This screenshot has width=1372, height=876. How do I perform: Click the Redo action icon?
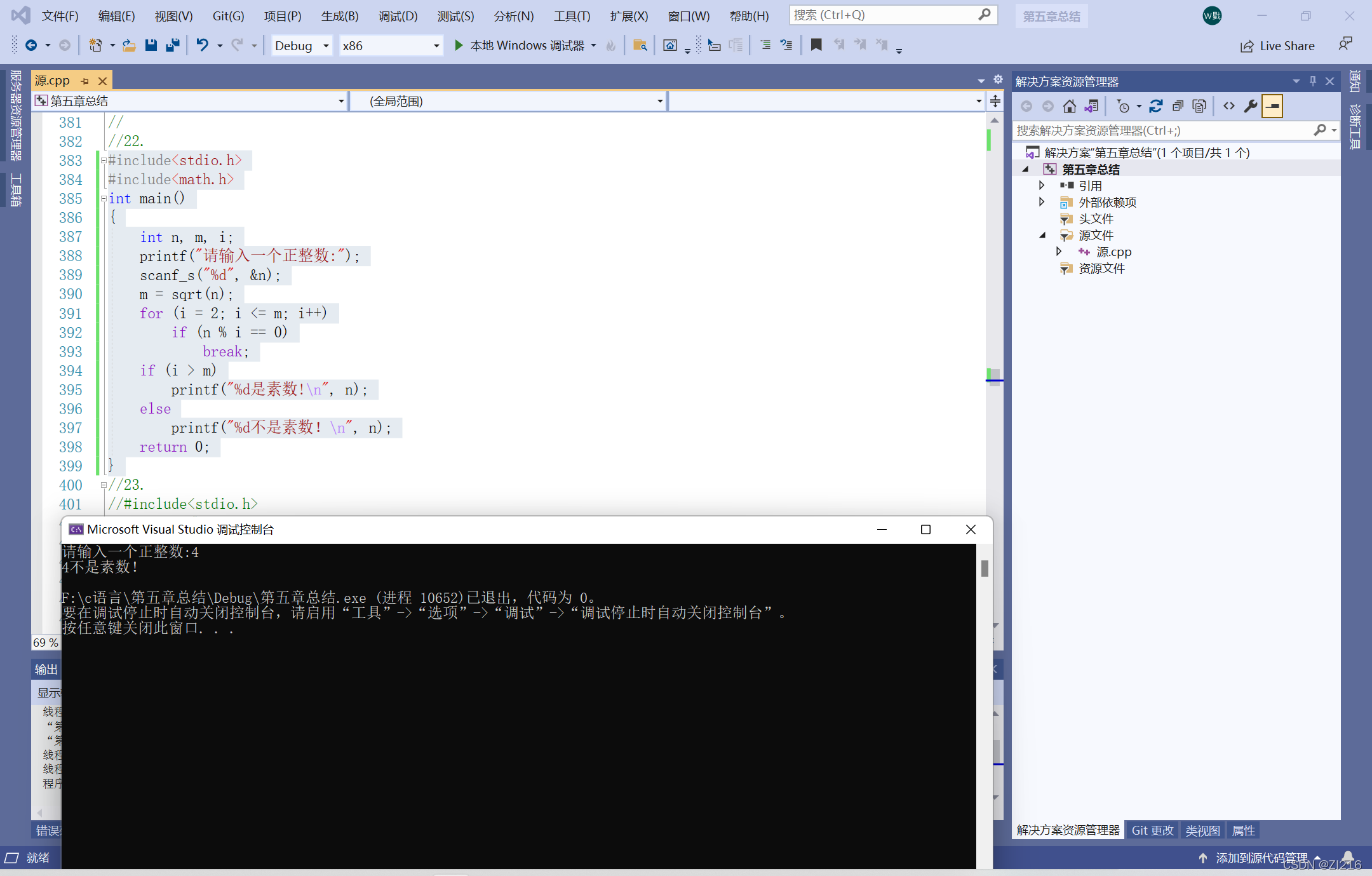237,47
